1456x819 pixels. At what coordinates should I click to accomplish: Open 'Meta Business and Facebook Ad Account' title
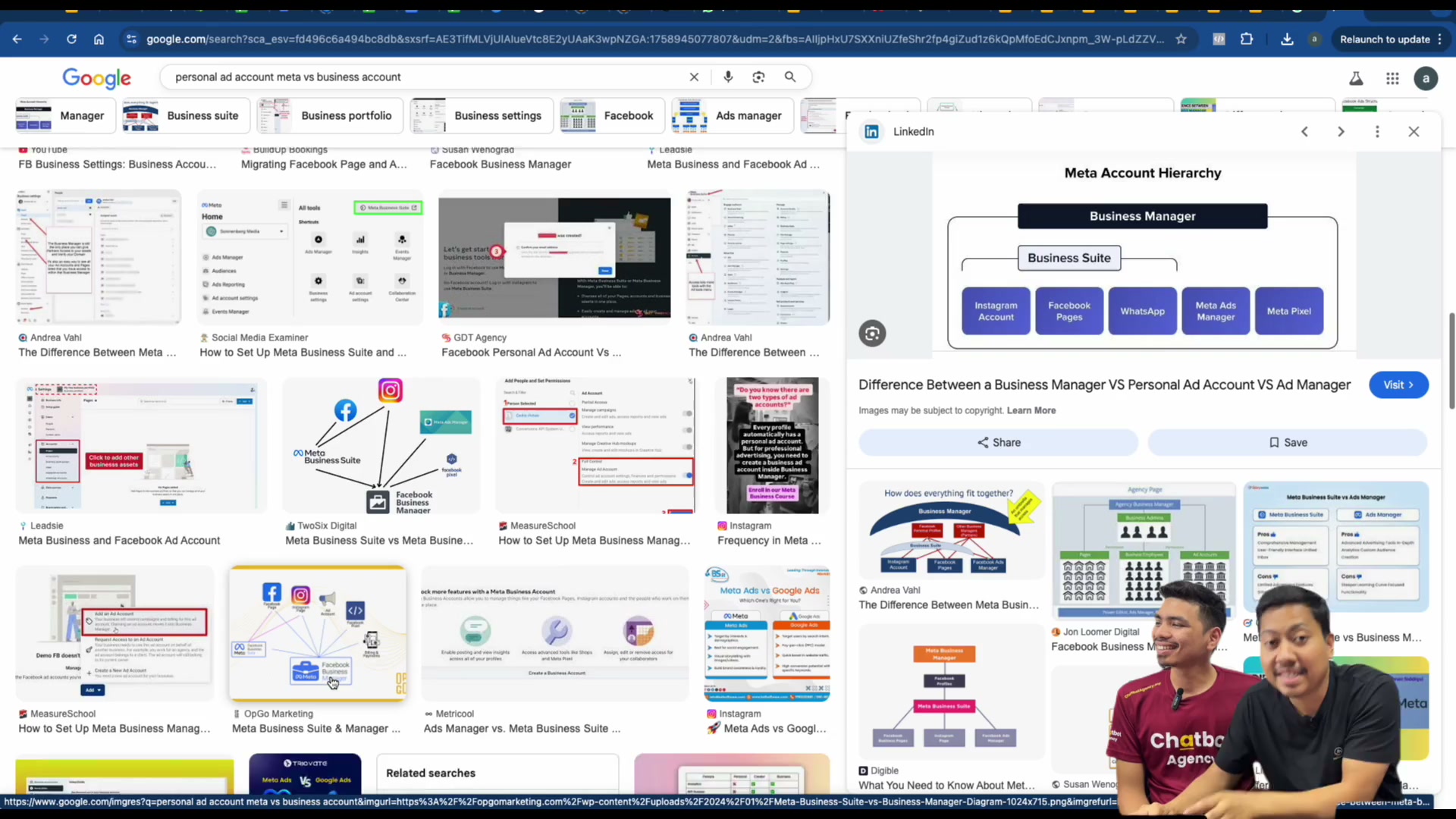(119, 541)
